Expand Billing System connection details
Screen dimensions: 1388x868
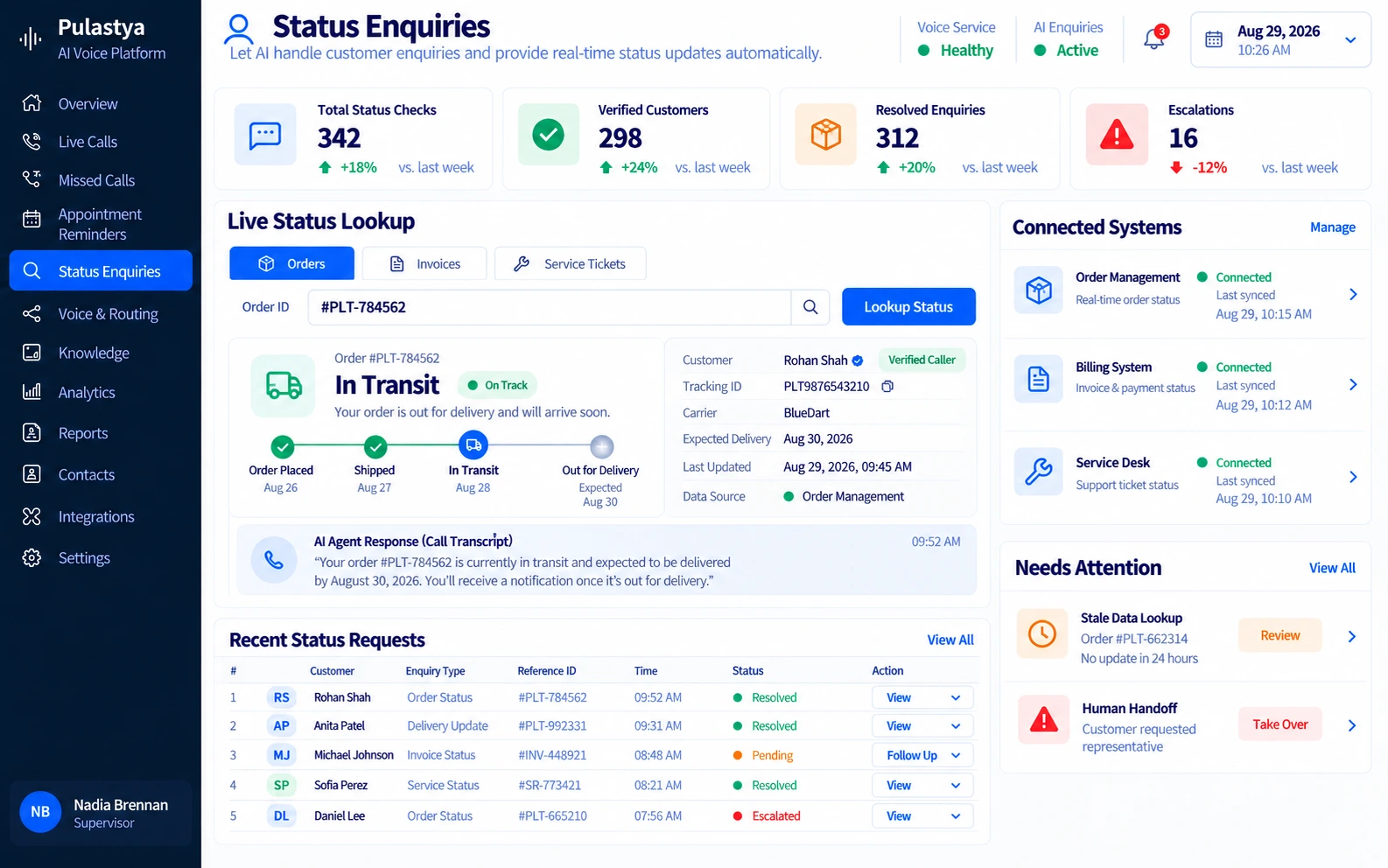pyautogui.click(x=1353, y=385)
